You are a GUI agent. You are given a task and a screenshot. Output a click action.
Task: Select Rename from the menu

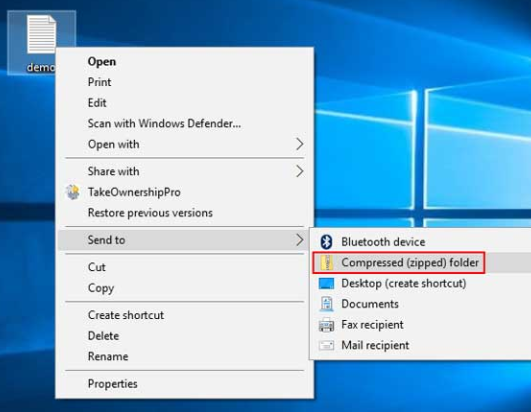108,356
